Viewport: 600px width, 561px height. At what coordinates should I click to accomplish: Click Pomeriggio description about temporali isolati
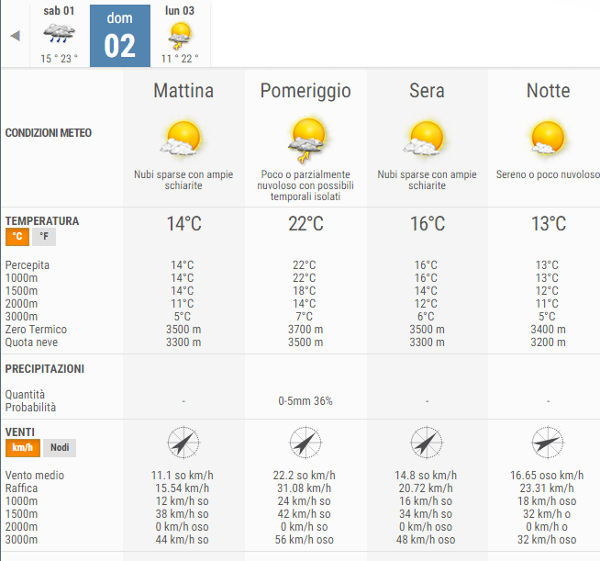click(x=305, y=186)
